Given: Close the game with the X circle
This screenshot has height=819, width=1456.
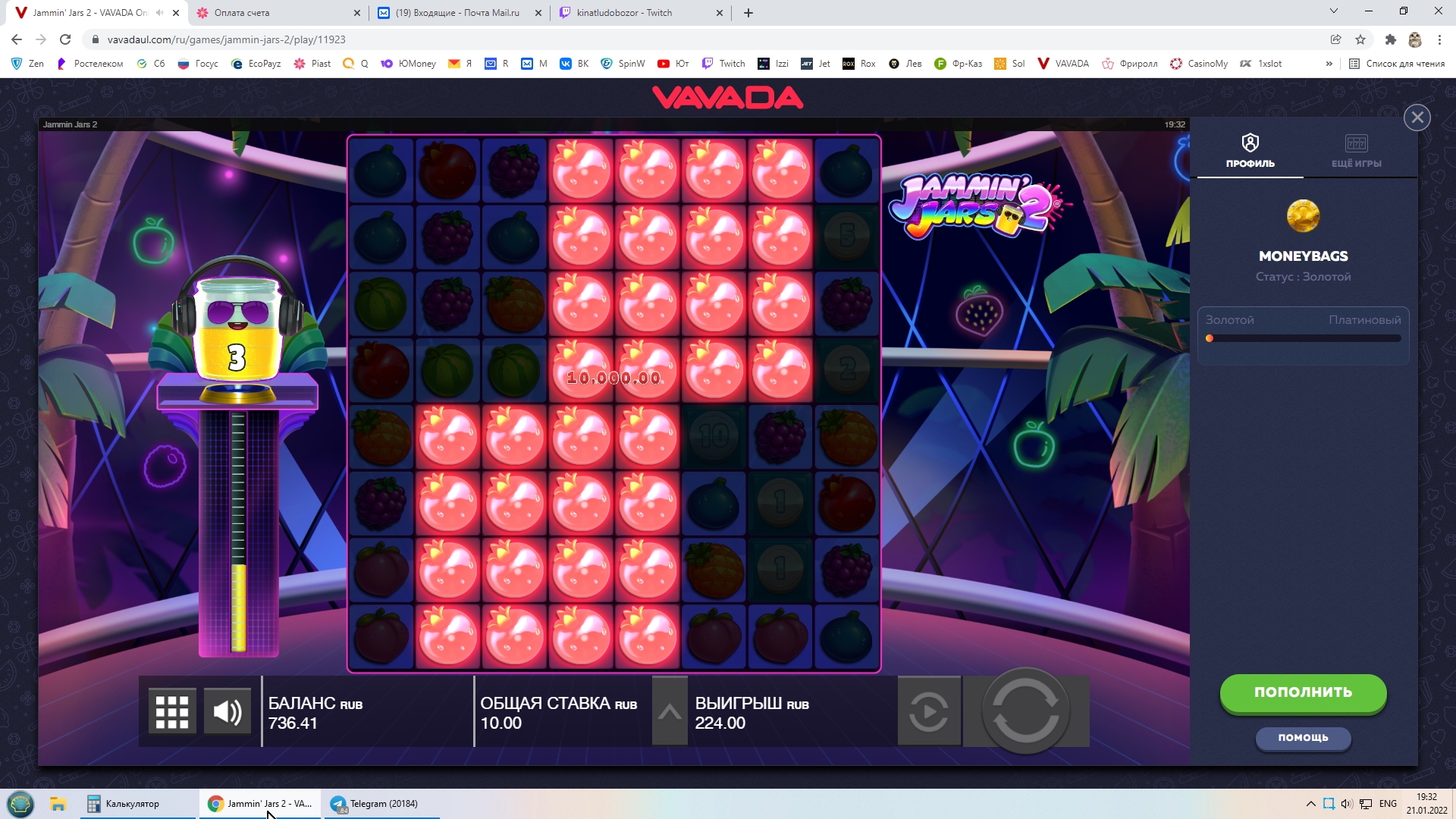Looking at the screenshot, I should point(1417,118).
